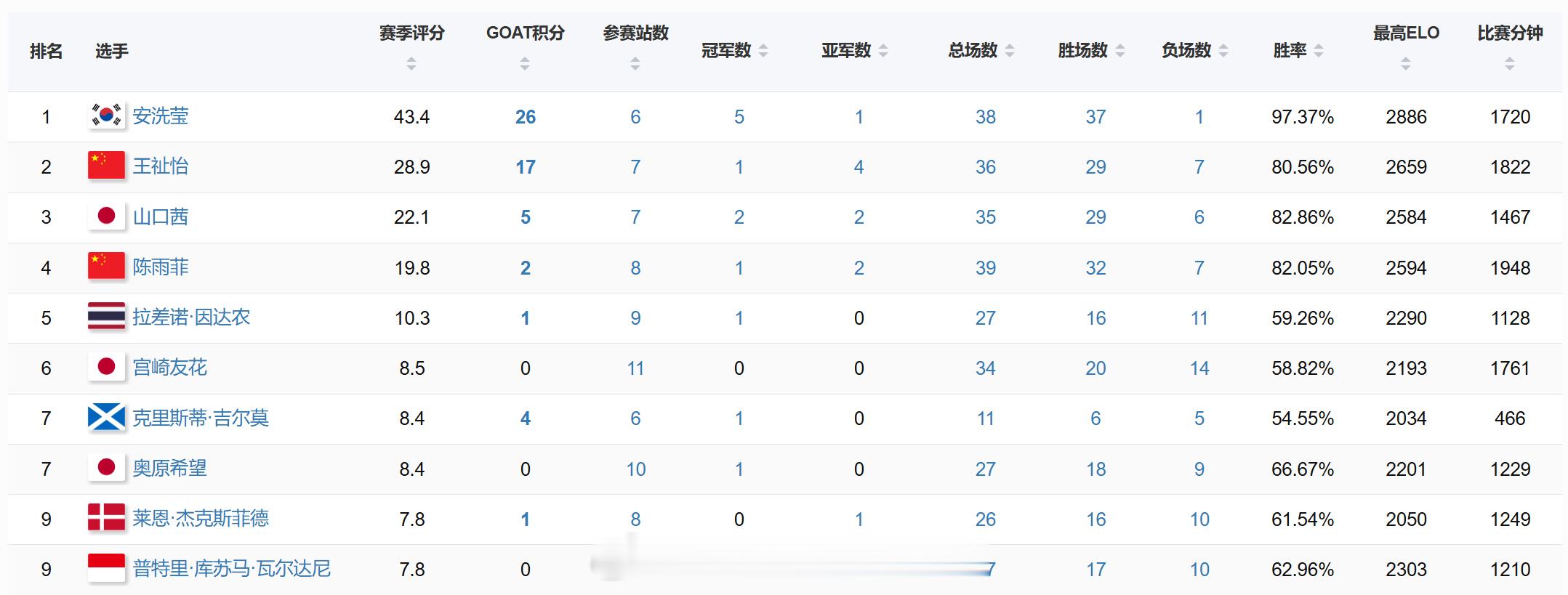Open 克里斯蒂·吉尔莫 total matches 11

pos(986,418)
